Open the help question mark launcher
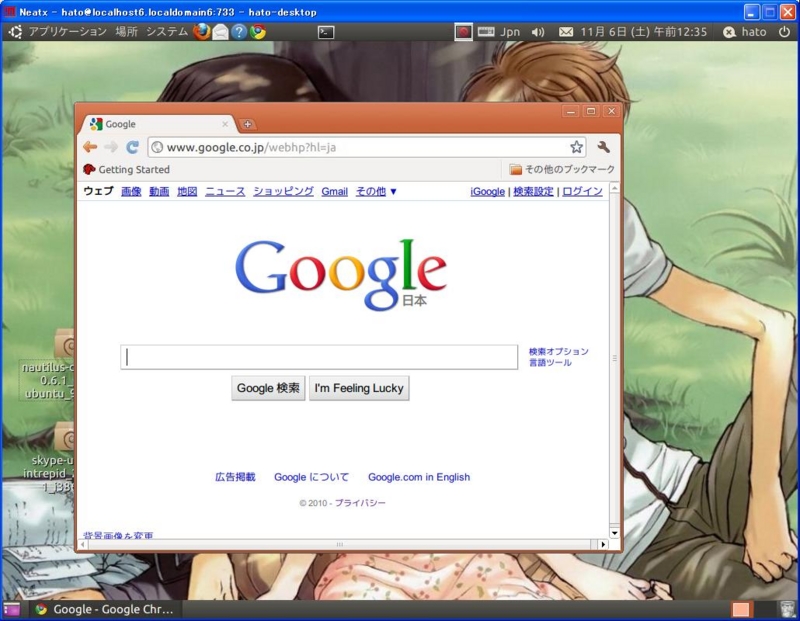800x621 pixels. click(x=239, y=32)
